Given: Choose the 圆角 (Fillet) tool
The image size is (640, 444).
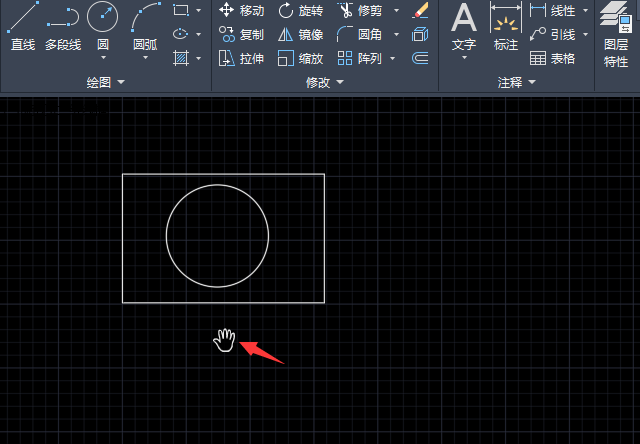Looking at the screenshot, I should pyautogui.click(x=359, y=34).
